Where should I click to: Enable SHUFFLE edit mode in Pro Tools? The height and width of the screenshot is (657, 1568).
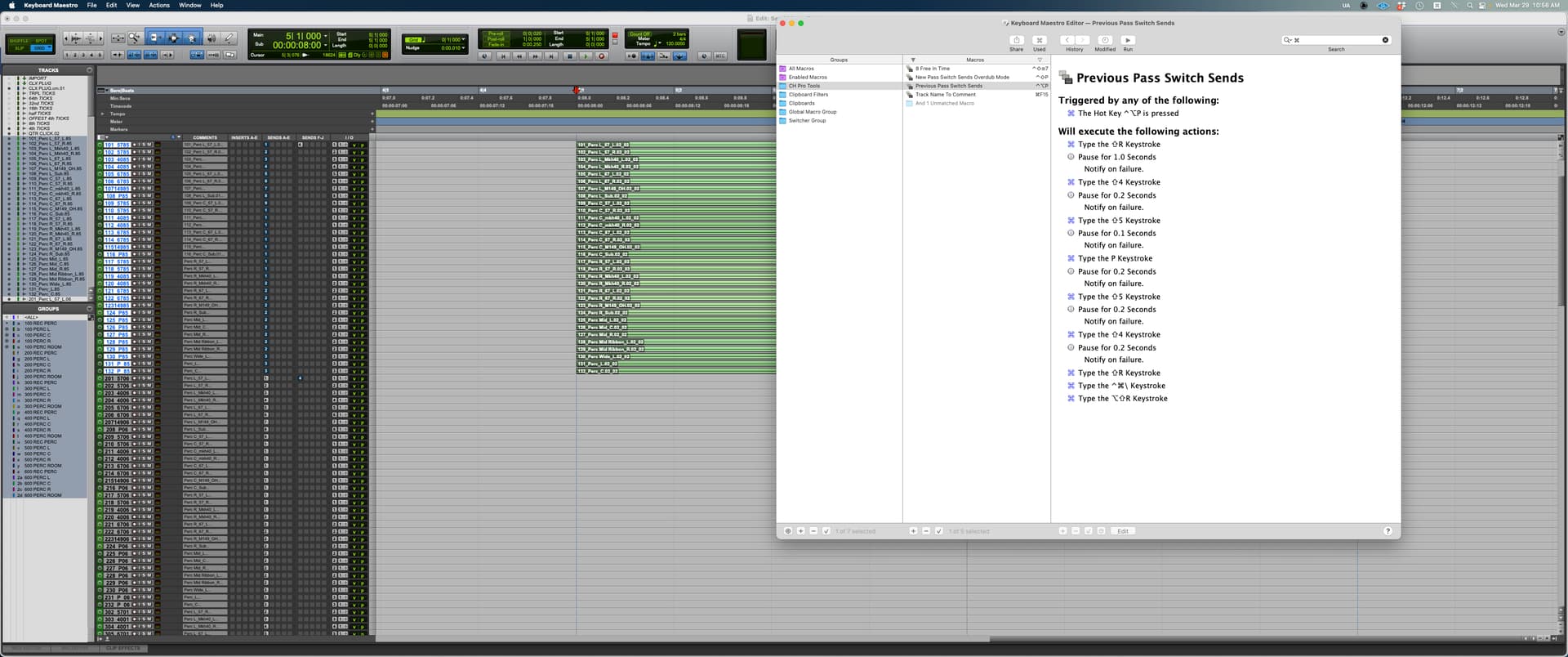click(x=19, y=41)
